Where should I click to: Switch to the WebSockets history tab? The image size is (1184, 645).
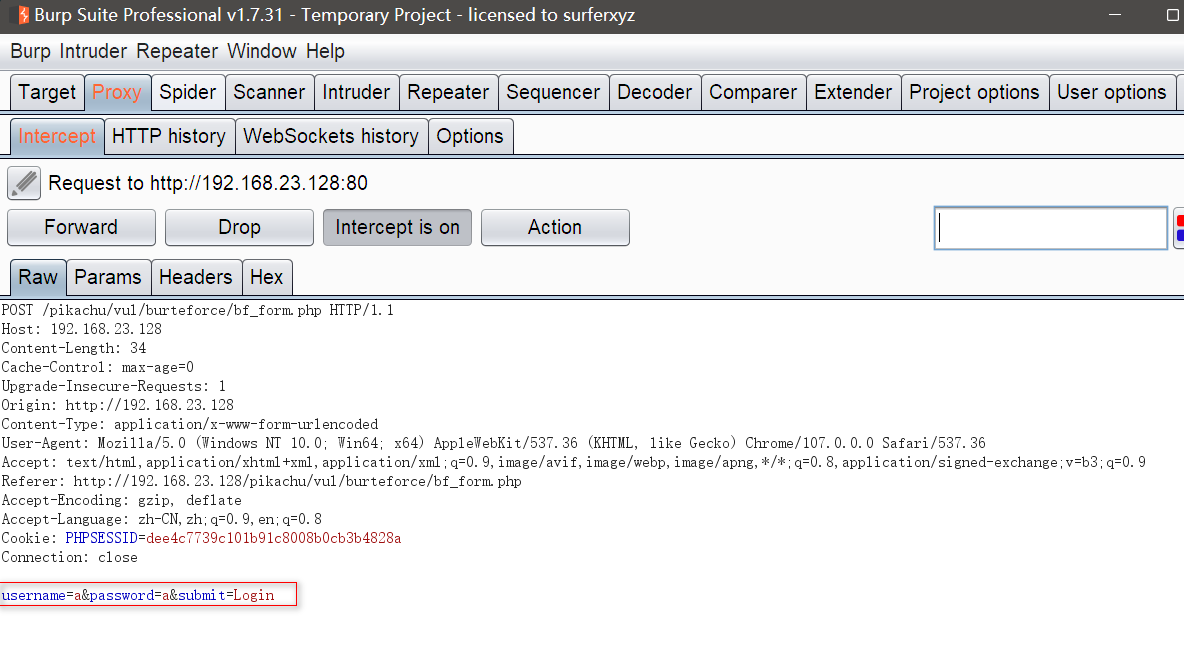(331, 136)
